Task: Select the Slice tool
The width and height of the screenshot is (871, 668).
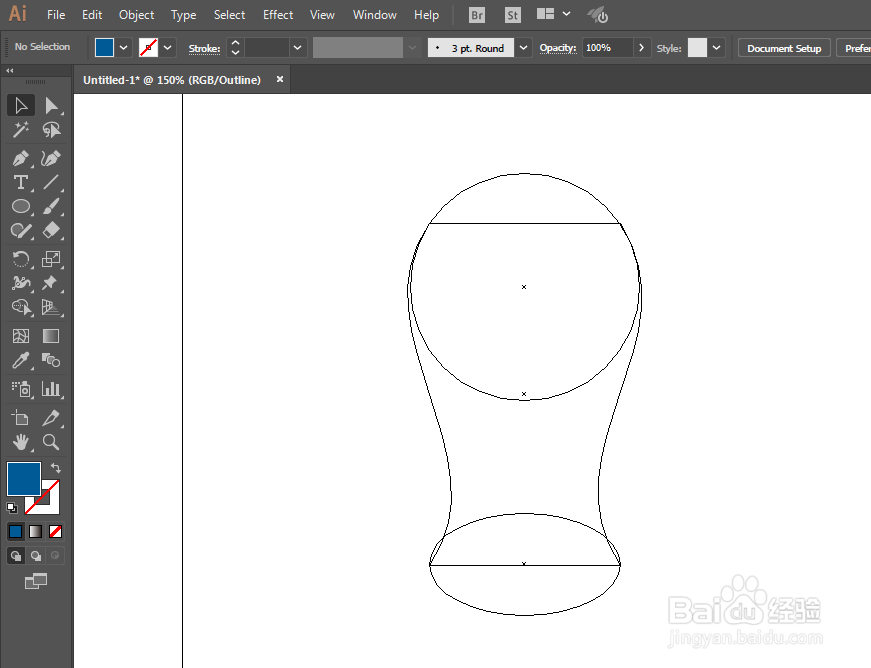Action: [51, 418]
